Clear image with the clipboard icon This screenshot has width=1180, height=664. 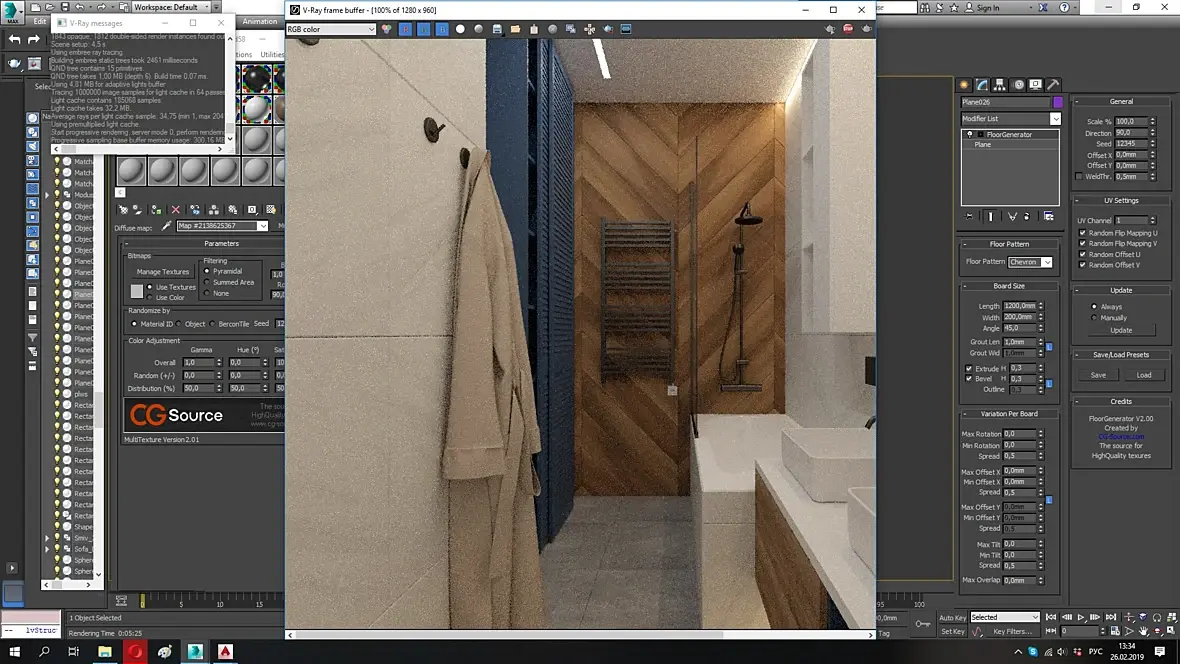[534, 29]
